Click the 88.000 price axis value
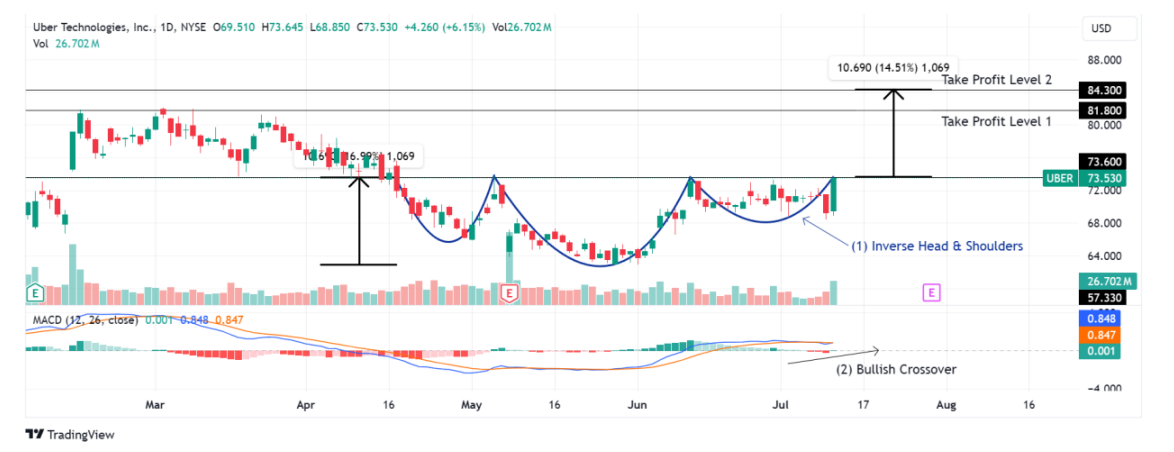Viewport: 1174px width, 452px height. [1104, 61]
